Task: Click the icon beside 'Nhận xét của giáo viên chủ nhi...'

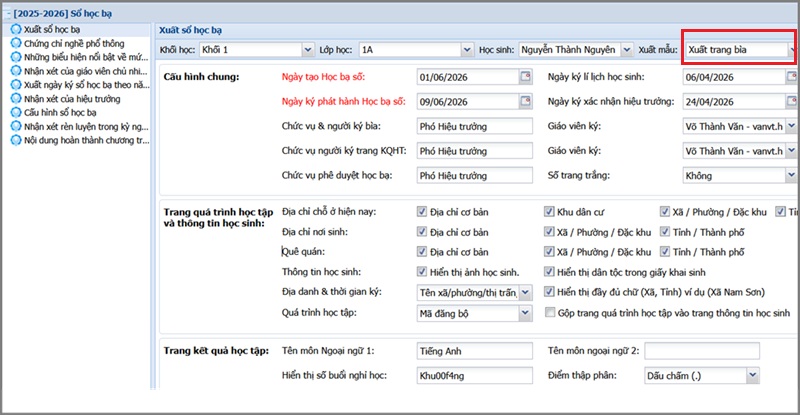Action: click(x=16, y=71)
